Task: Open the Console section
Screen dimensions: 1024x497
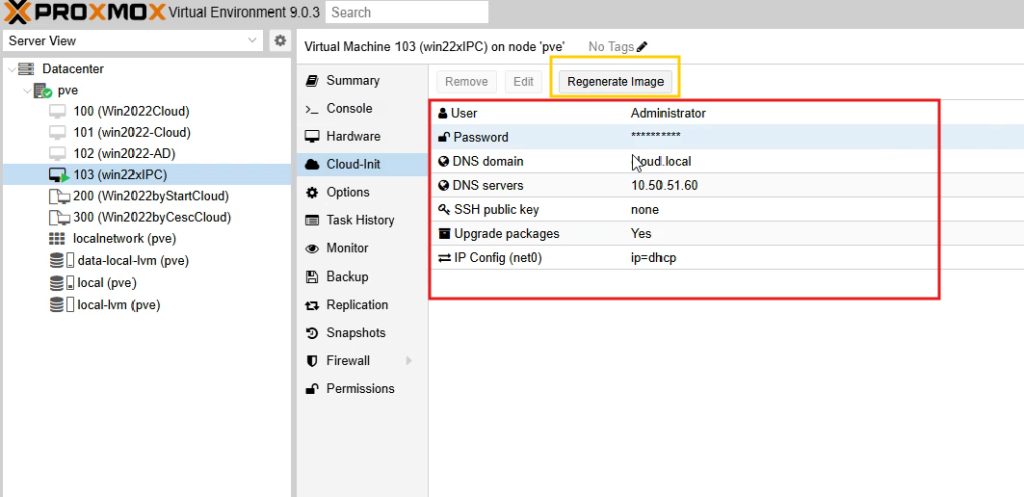Action: (x=349, y=108)
